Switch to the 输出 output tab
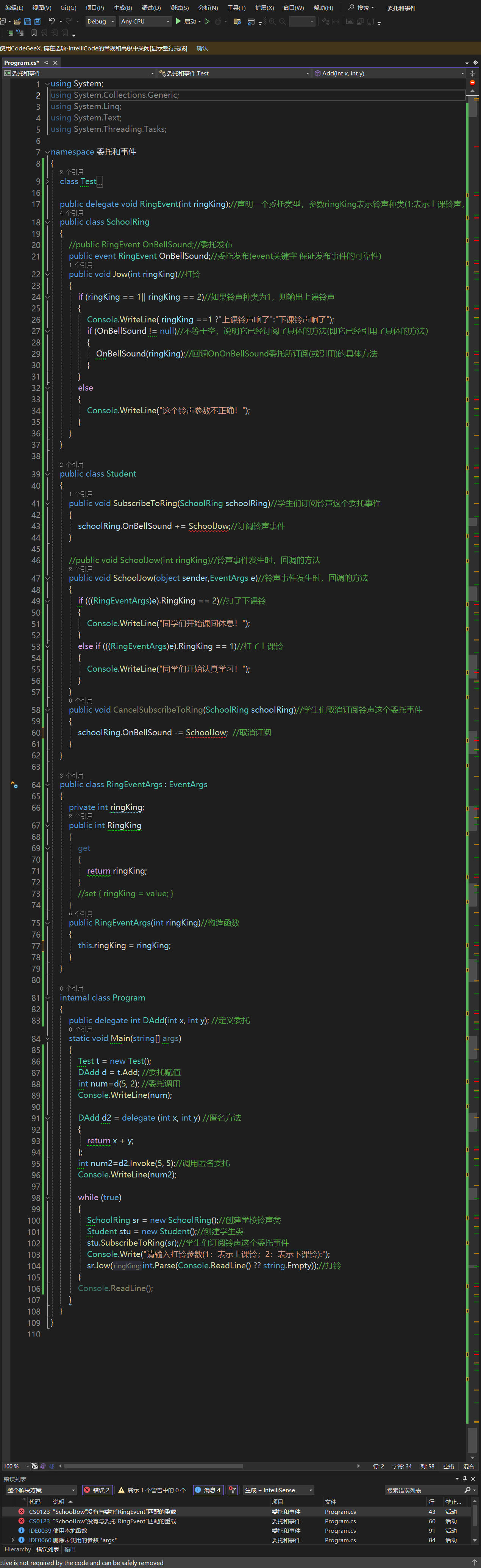The image size is (481, 1568). pos(70,1549)
